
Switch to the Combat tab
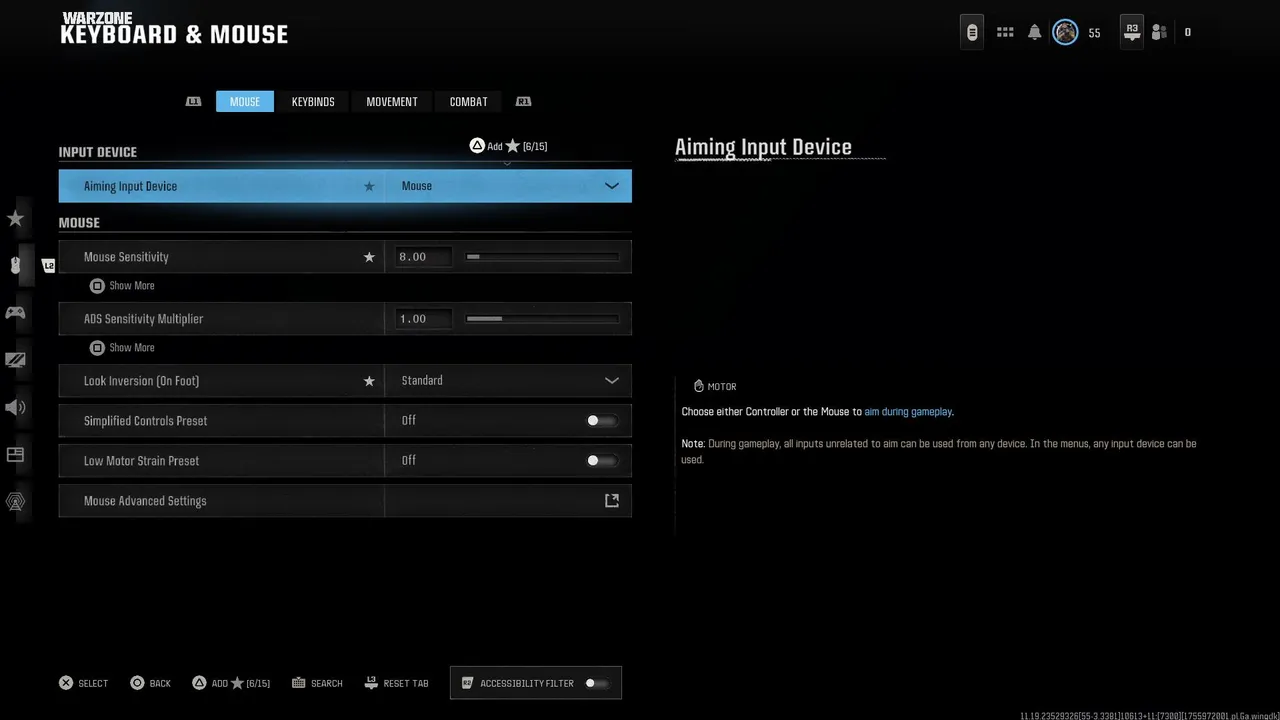469,101
